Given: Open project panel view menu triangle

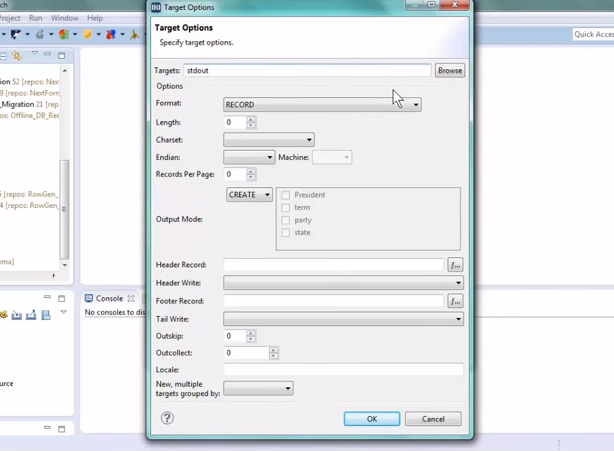Looking at the screenshot, I should tap(35, 53).
